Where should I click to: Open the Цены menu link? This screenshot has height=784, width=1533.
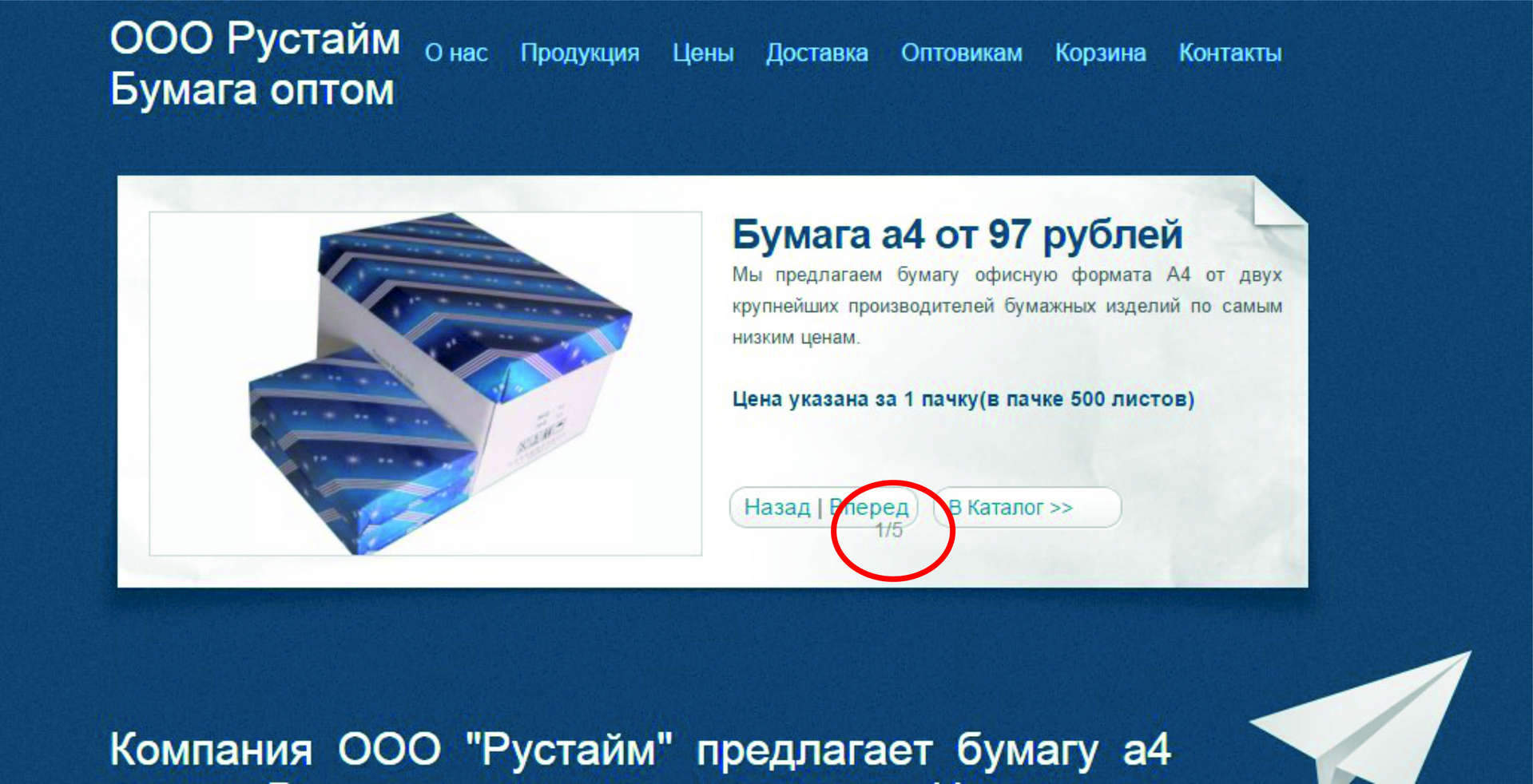tap(703, 53)
